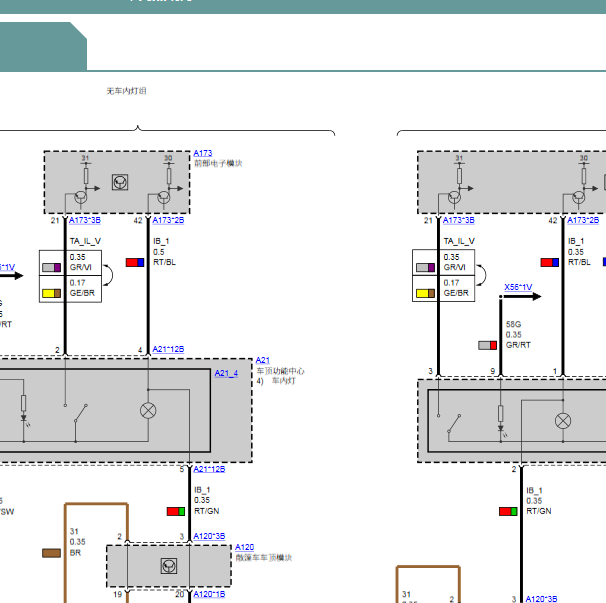Click gray/red swatch beside 58G GR/RT

point(488,345)
